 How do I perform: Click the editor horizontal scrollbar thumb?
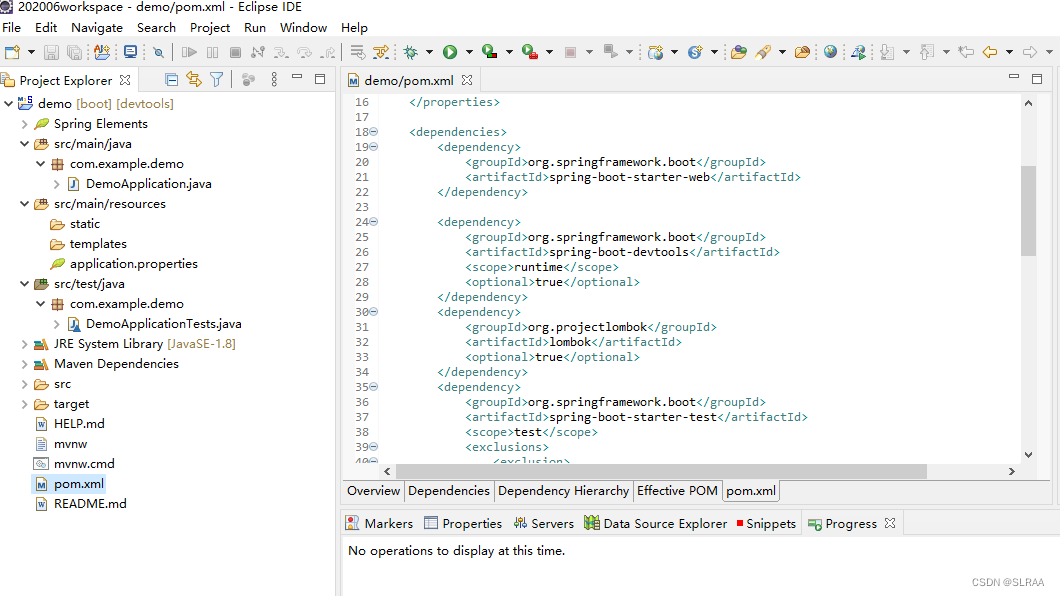point(661,471)
